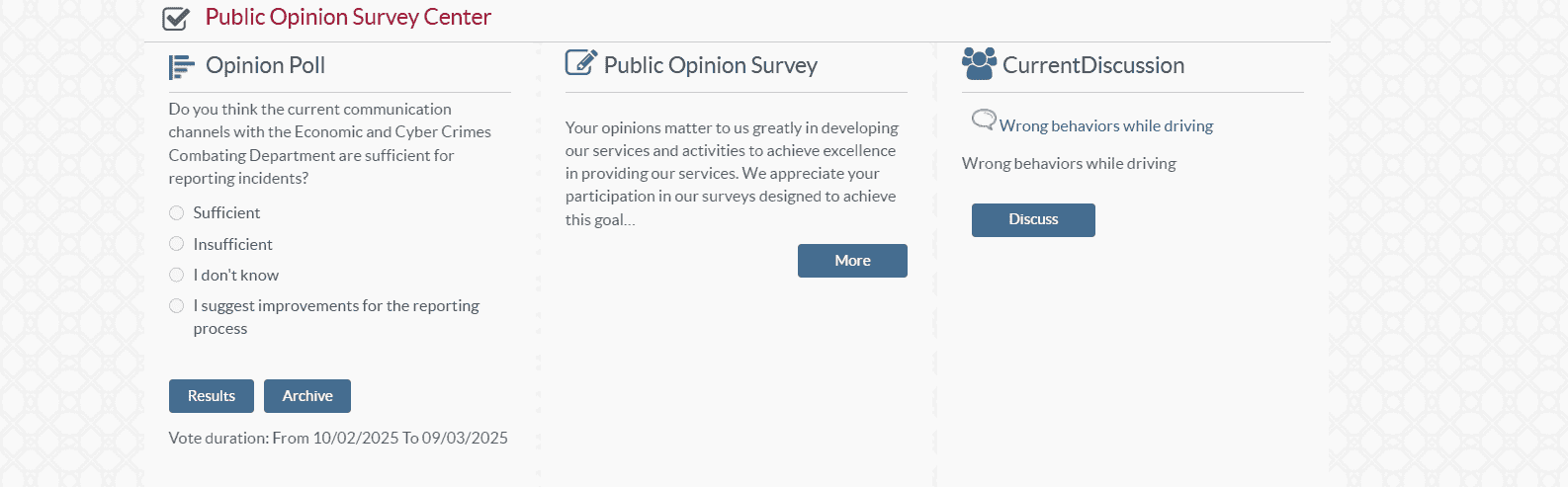Click the Sufficient answer label text
1568x487 pixels.
coord(226,213)
